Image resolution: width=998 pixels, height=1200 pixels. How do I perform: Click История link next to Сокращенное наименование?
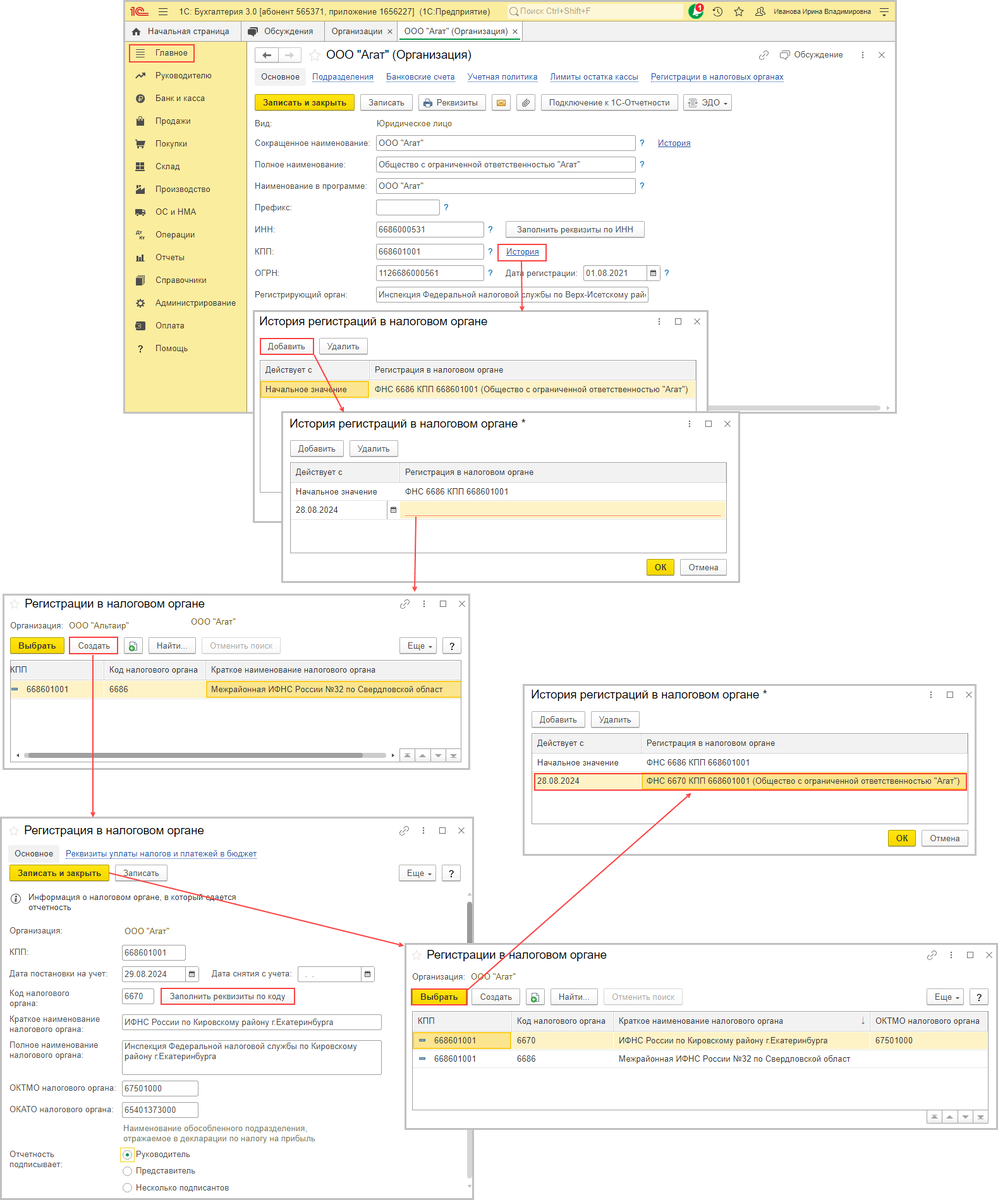674,143
